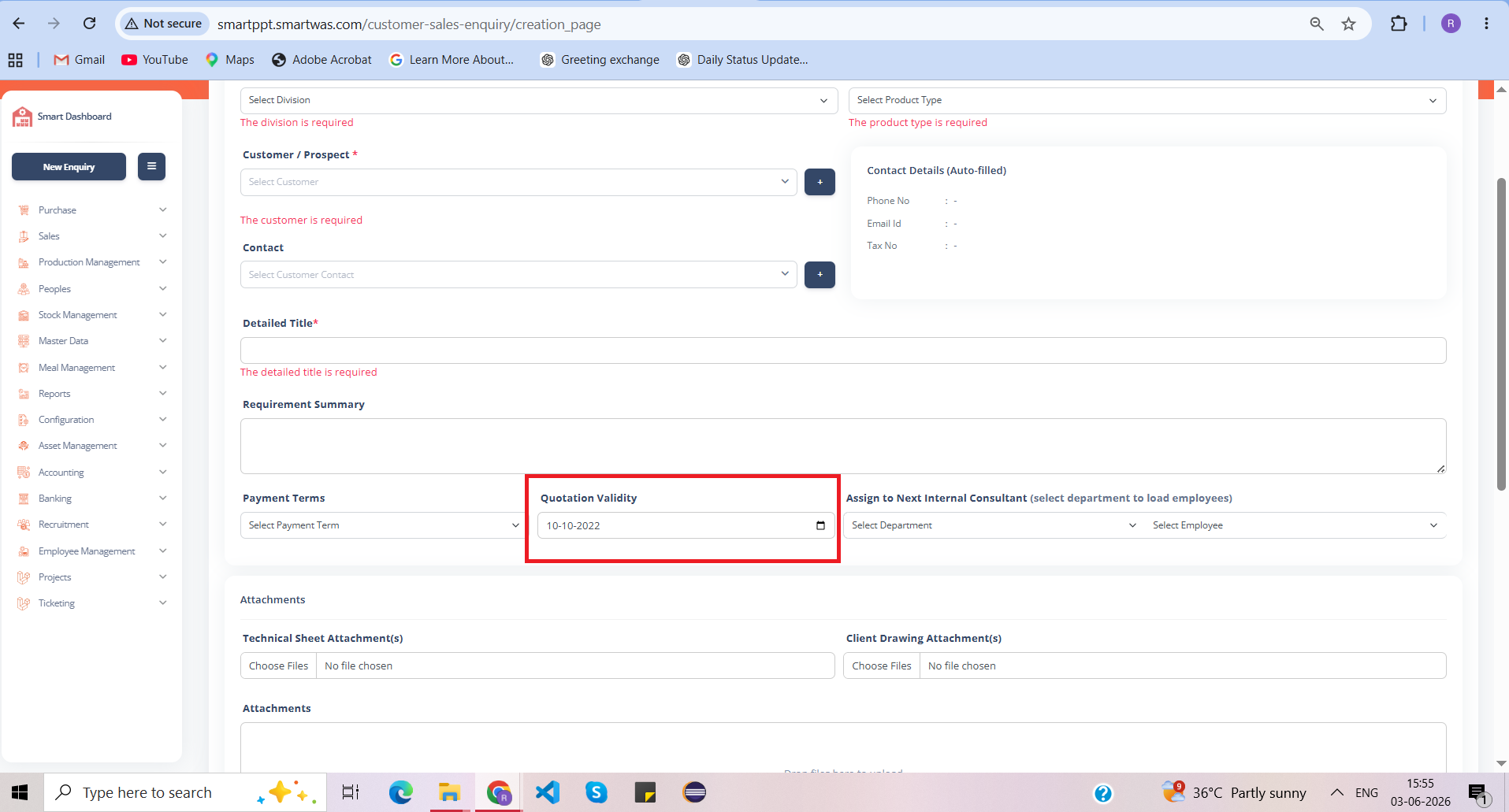Click the Requirement Summary text area
The image size is (1509, 812).
pyautogui.click(x=843, y=446)
